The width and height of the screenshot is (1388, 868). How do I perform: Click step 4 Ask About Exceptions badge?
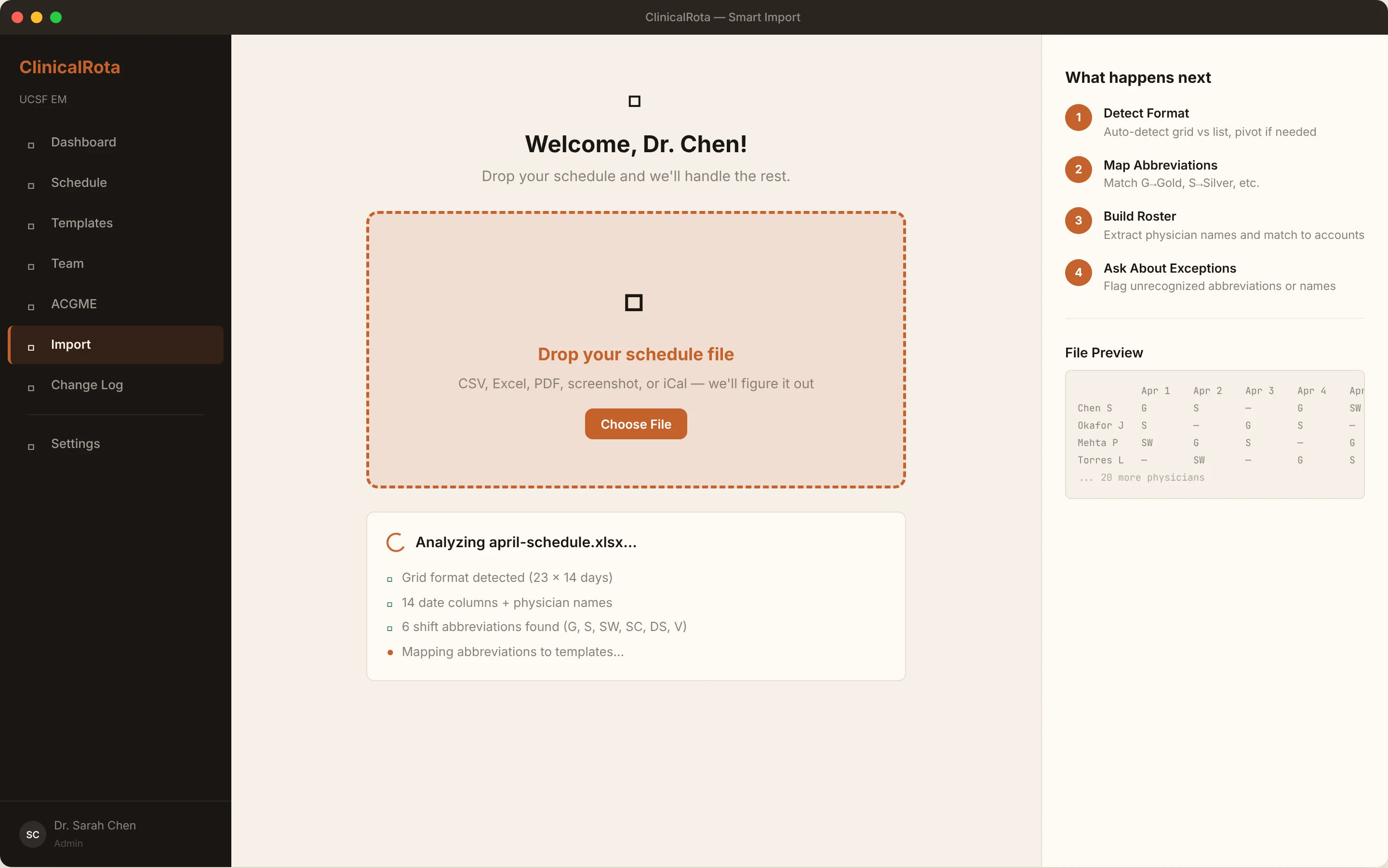click(x=1078, y=272)
